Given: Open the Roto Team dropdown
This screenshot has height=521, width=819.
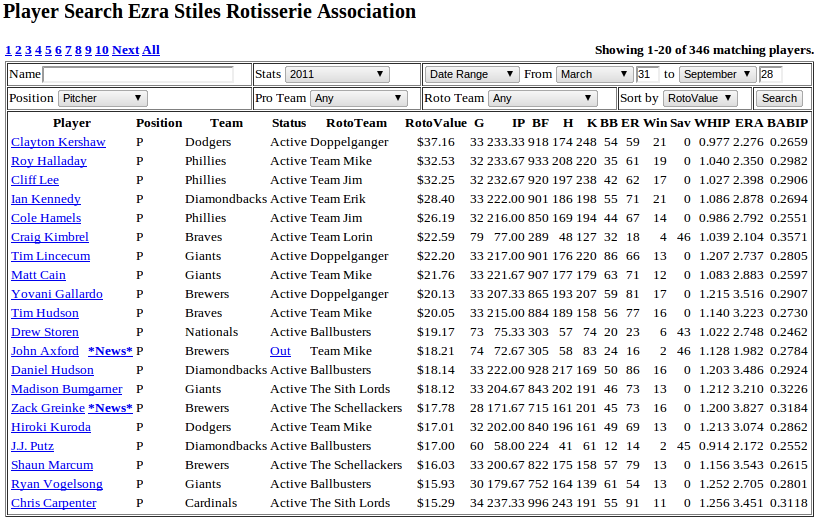Looking at the screenshot, I should (x=543, y=98).
